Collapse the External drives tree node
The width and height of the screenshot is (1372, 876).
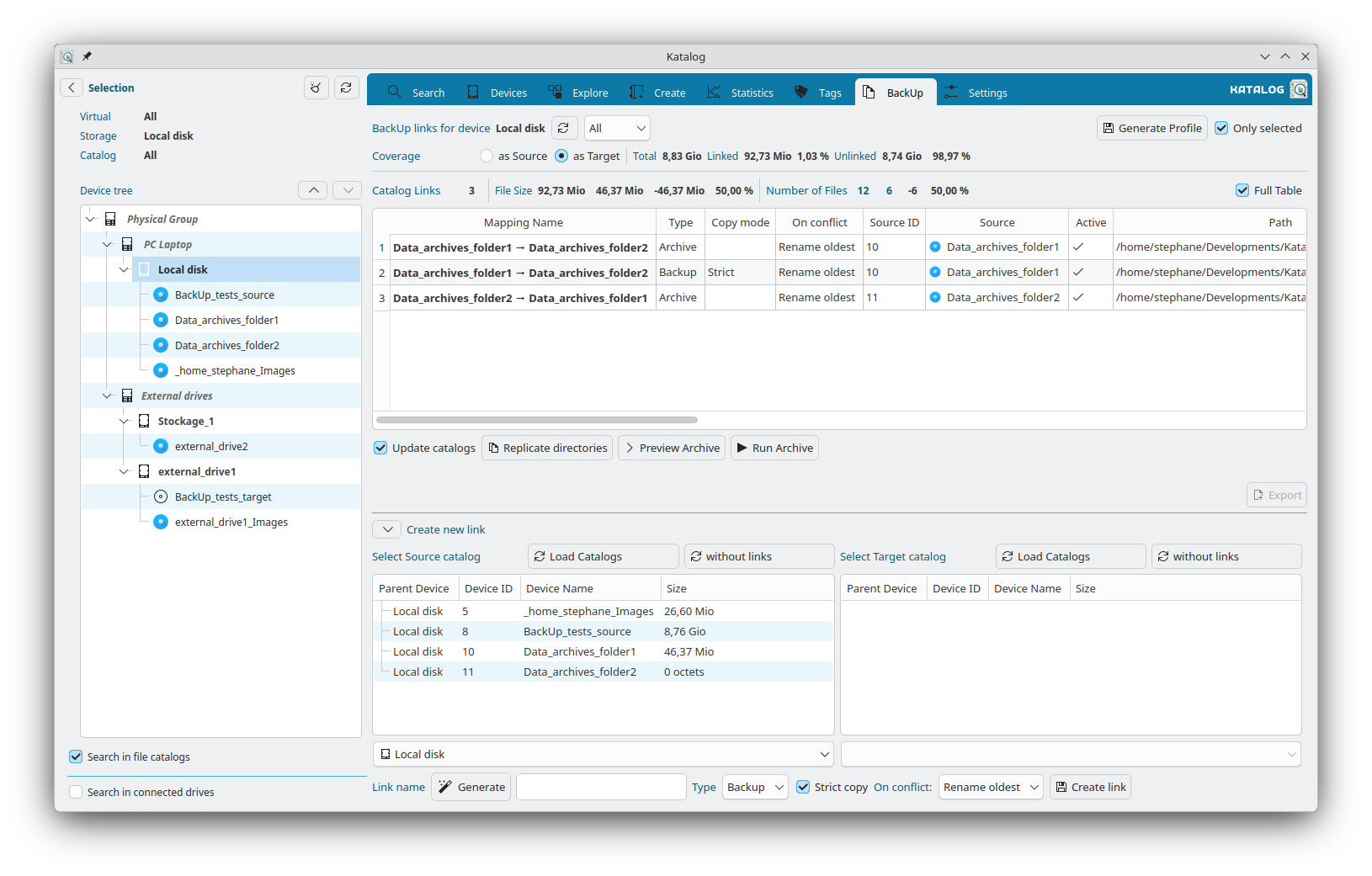tap(107, 396)
